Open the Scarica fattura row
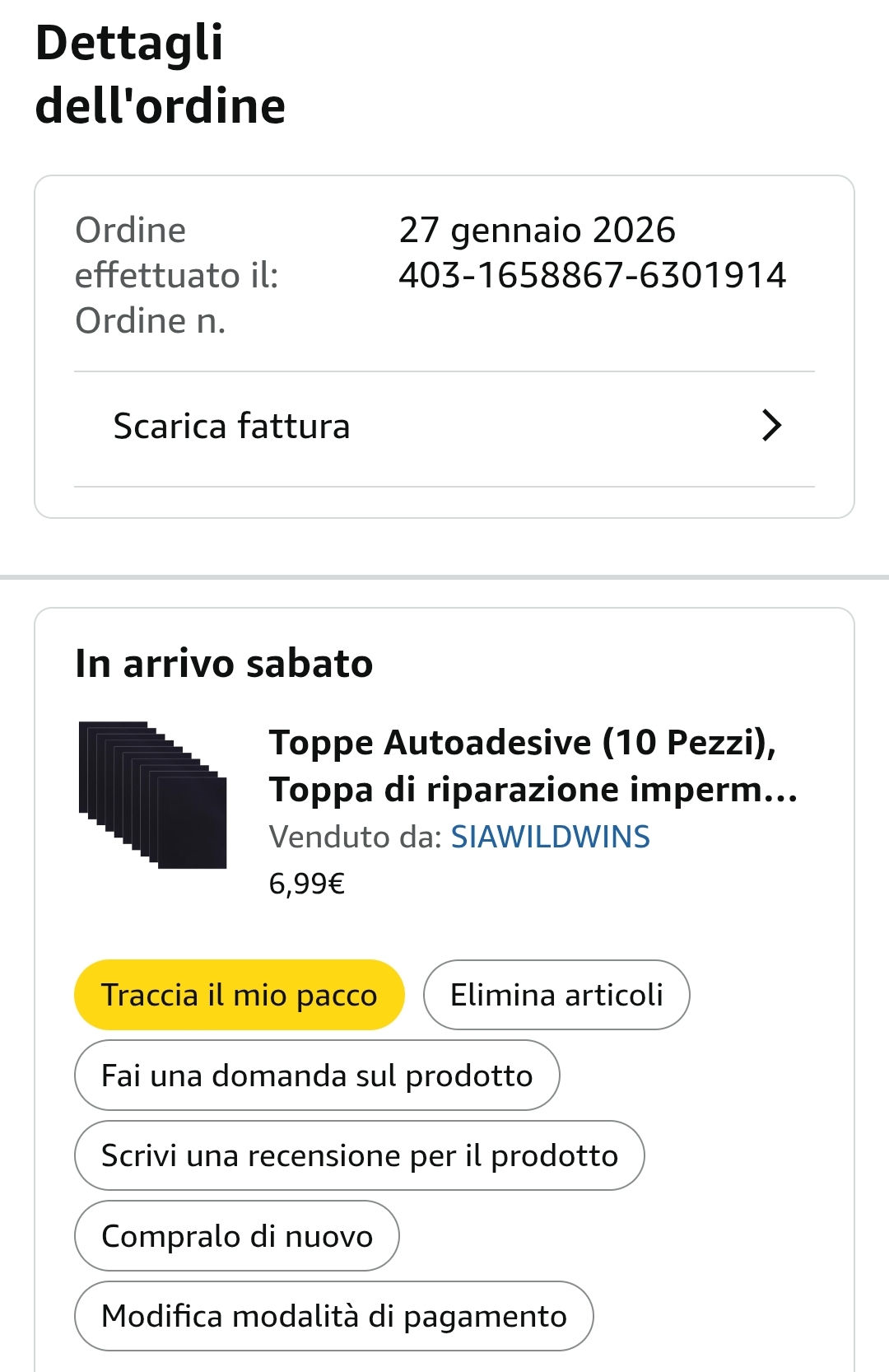 (x=231, y=427)
